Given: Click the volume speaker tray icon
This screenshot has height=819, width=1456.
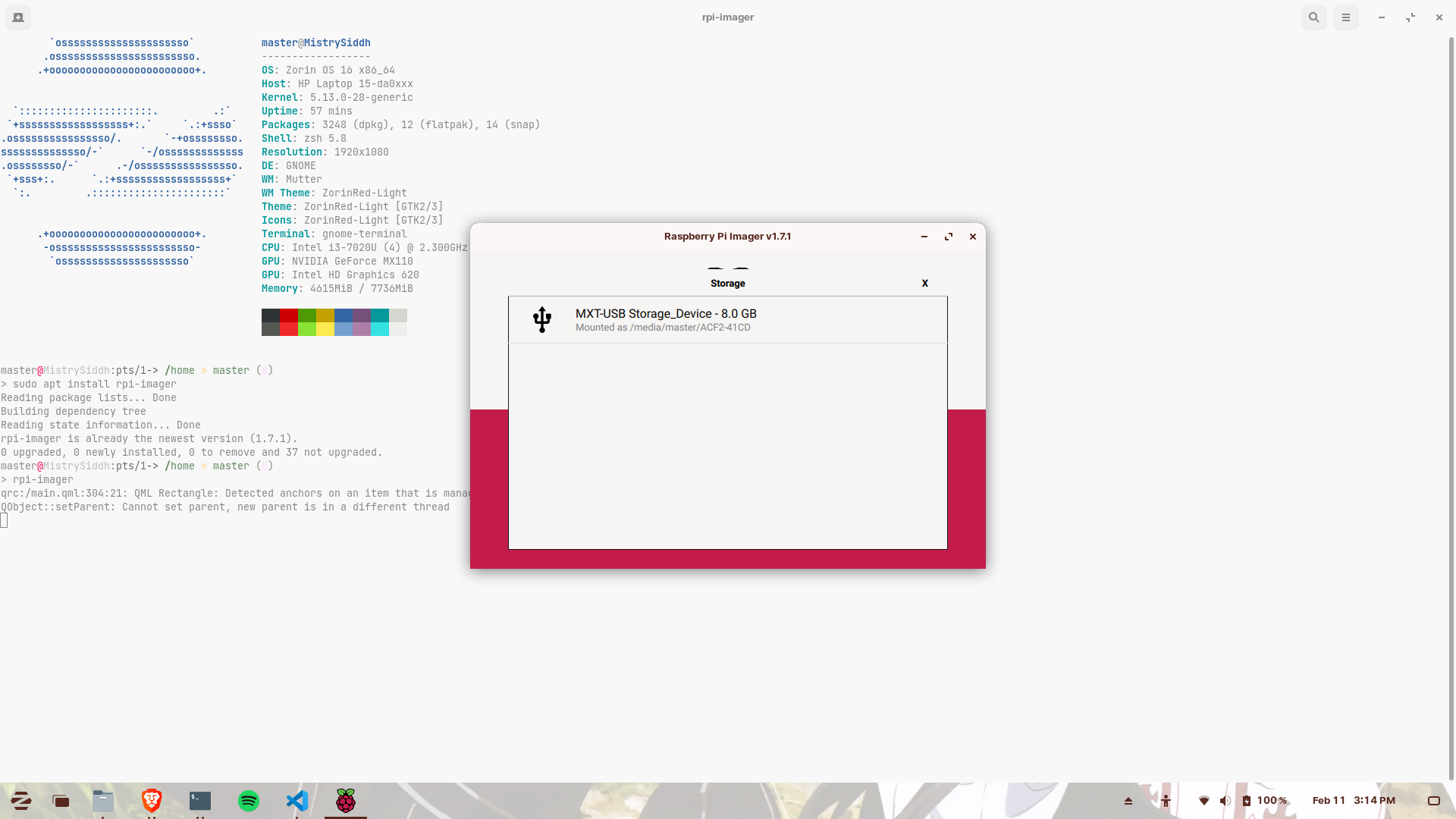Looking at the screenshot, I should [1225, 801].
